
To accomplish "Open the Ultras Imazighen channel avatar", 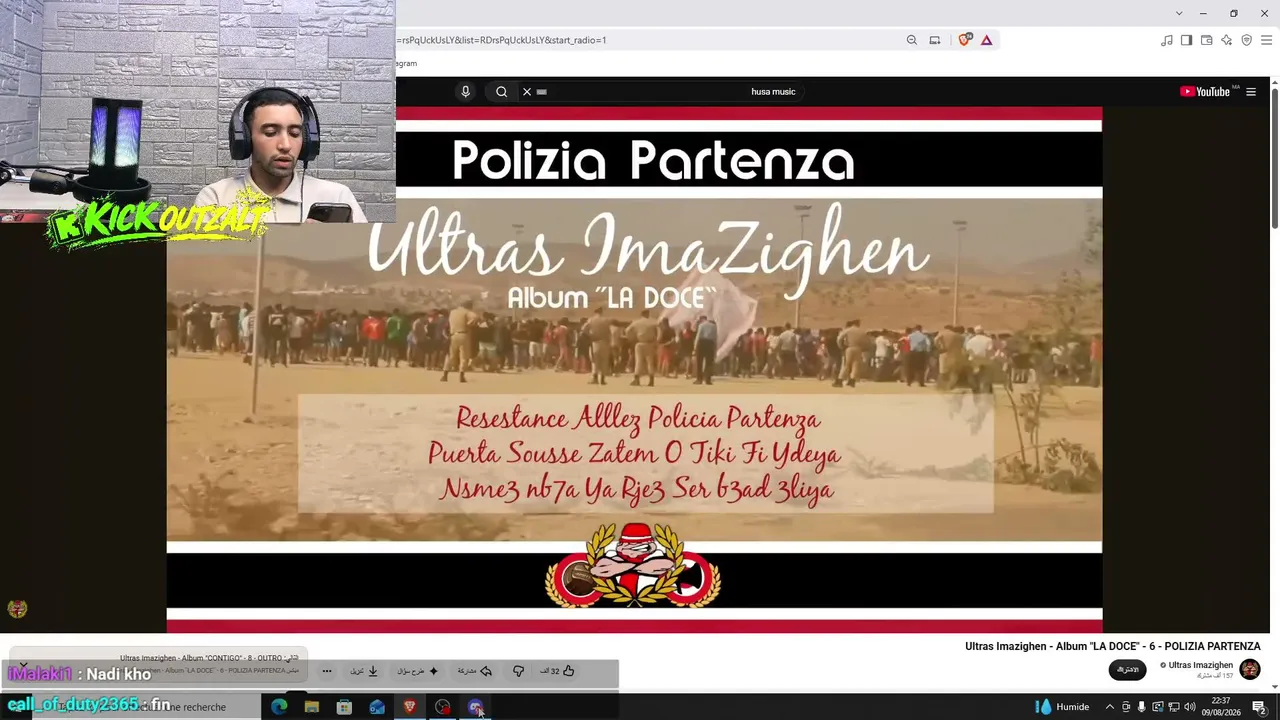I will point(1250,669).
